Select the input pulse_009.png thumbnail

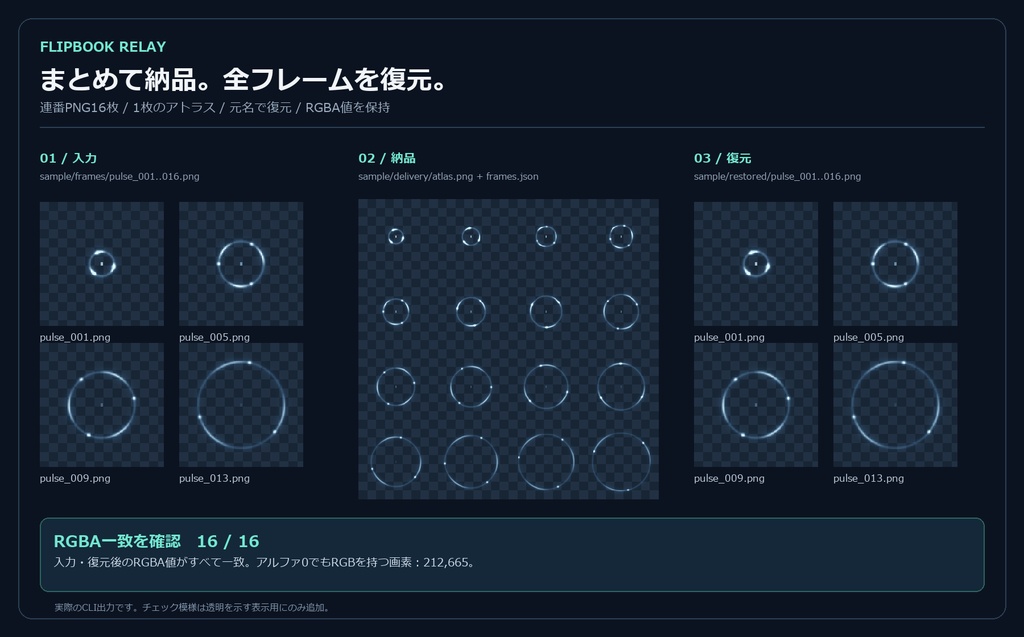[102, 405]
